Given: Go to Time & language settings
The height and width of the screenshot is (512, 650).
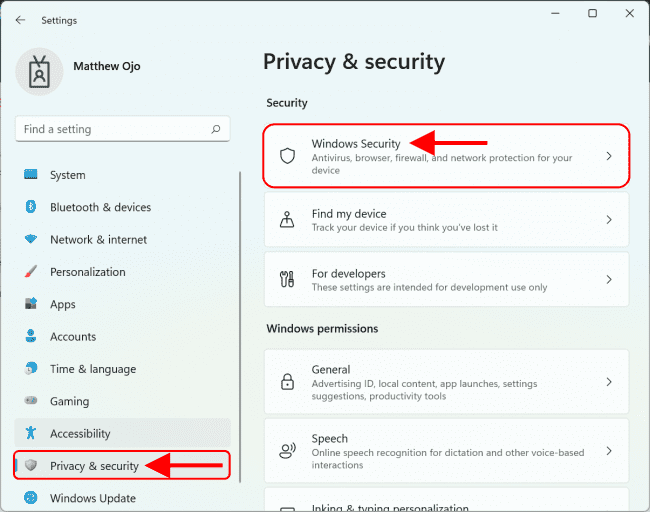Looking at the screenshot, I should click(x=93, y=369).
